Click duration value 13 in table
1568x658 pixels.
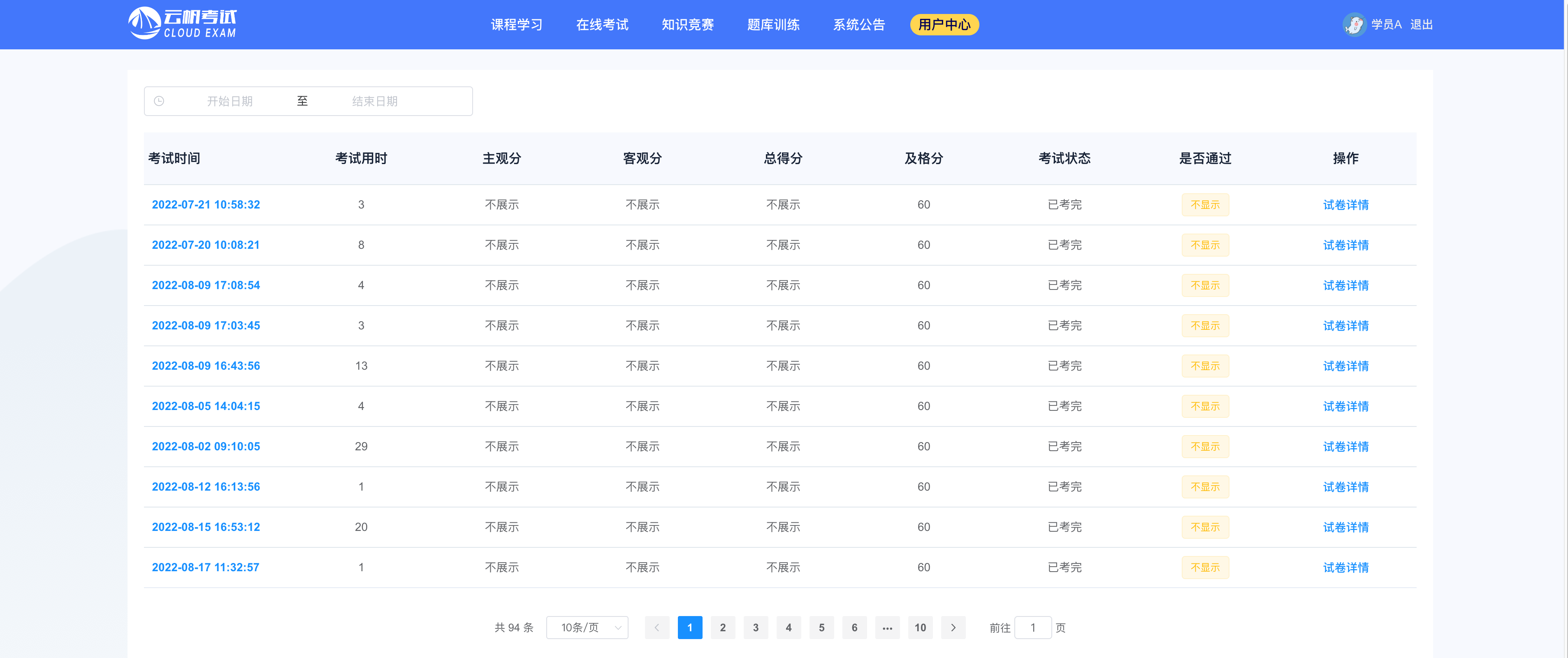click(x=361, y=366)
